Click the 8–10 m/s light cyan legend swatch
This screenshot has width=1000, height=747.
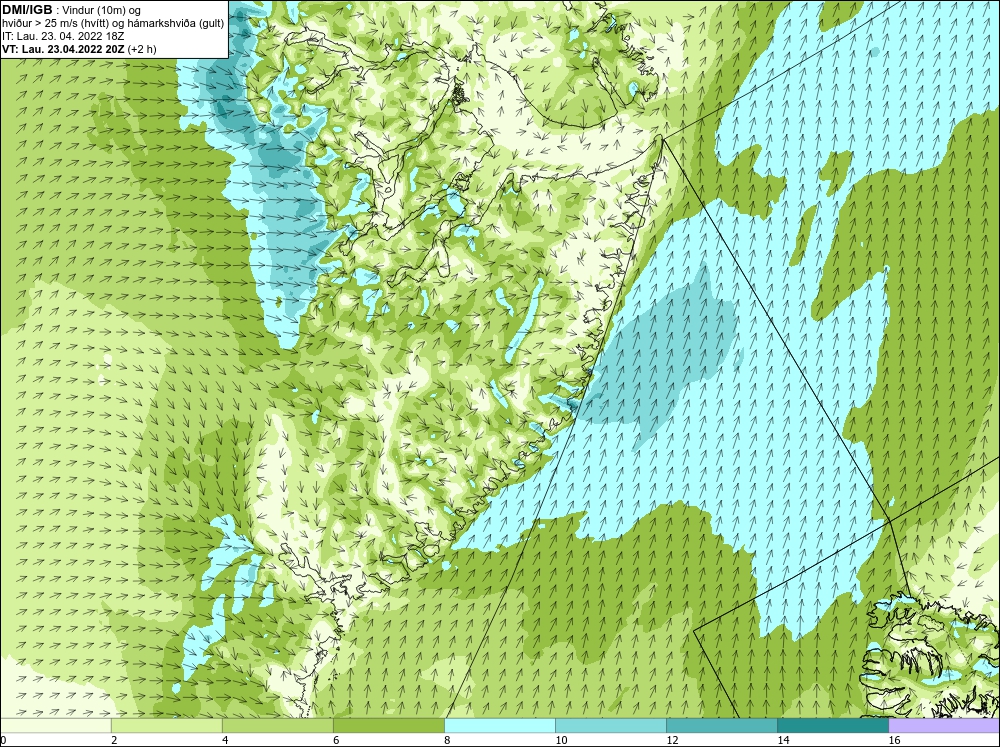pyautogui.click(x=500, y=725)
